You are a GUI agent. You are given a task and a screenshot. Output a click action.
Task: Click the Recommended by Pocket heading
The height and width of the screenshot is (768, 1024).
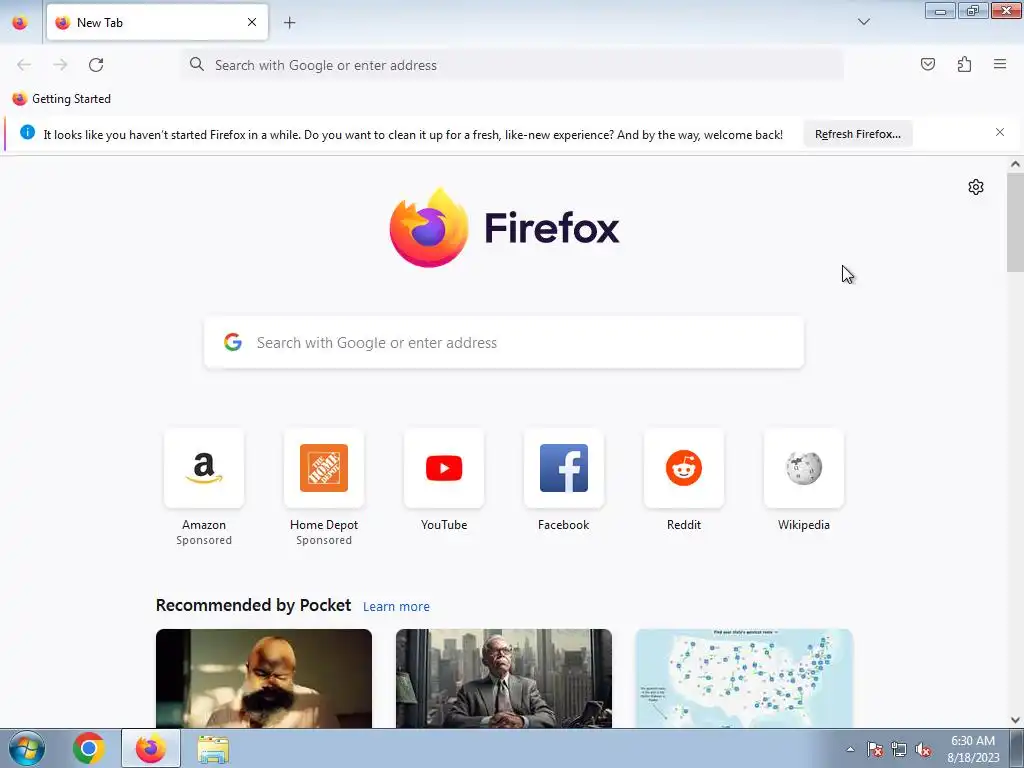253,605
